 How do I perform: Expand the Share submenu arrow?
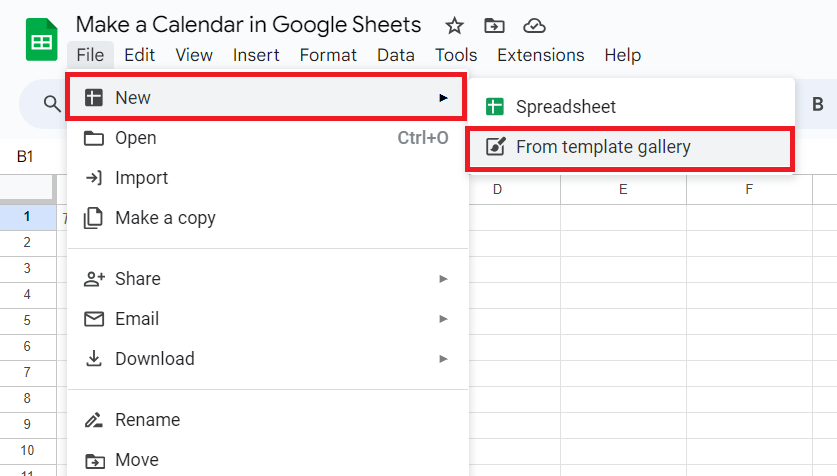click(443, 279)
